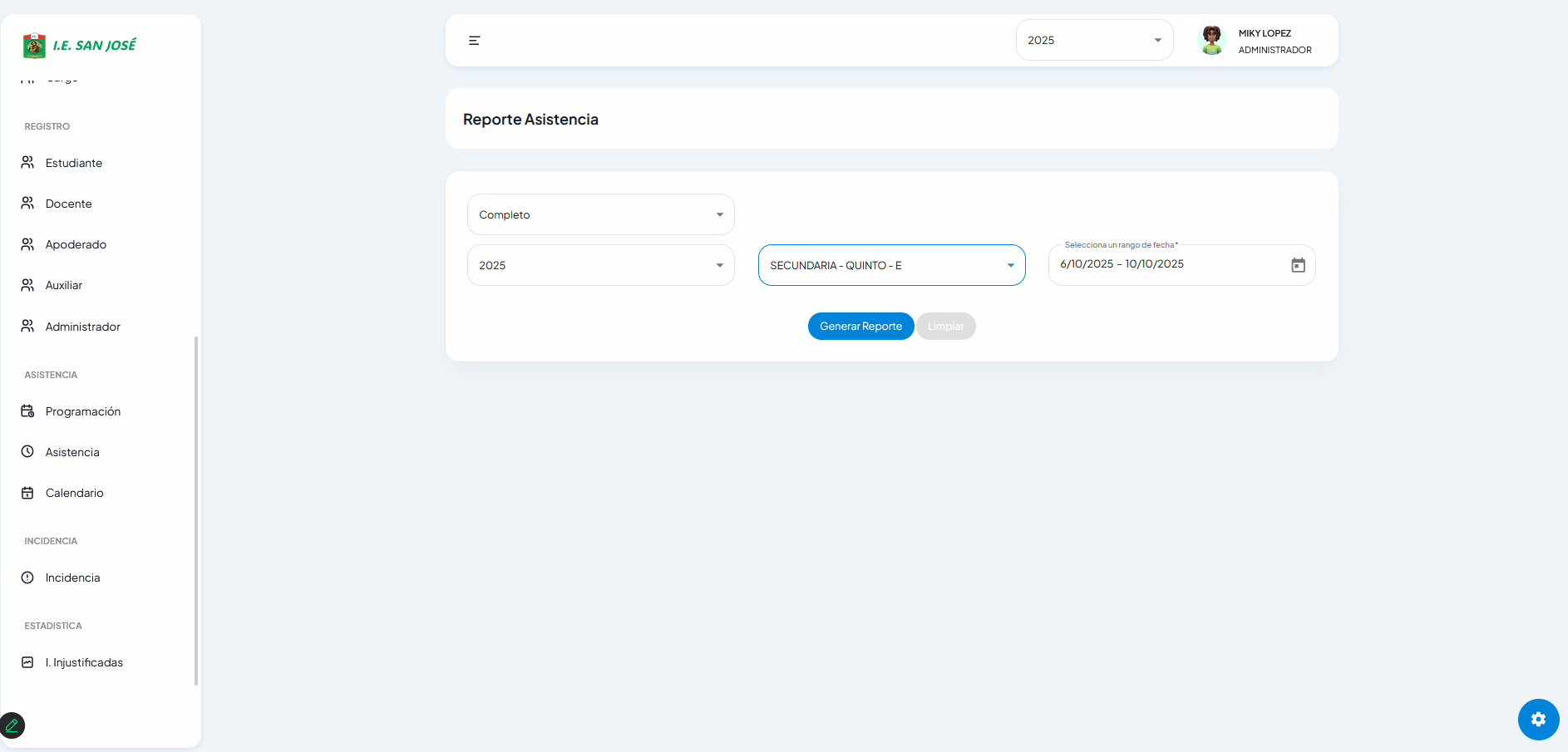Open Estudiante in the sidebar
Screen dimensions: 1568x752
tap(74, 163)
